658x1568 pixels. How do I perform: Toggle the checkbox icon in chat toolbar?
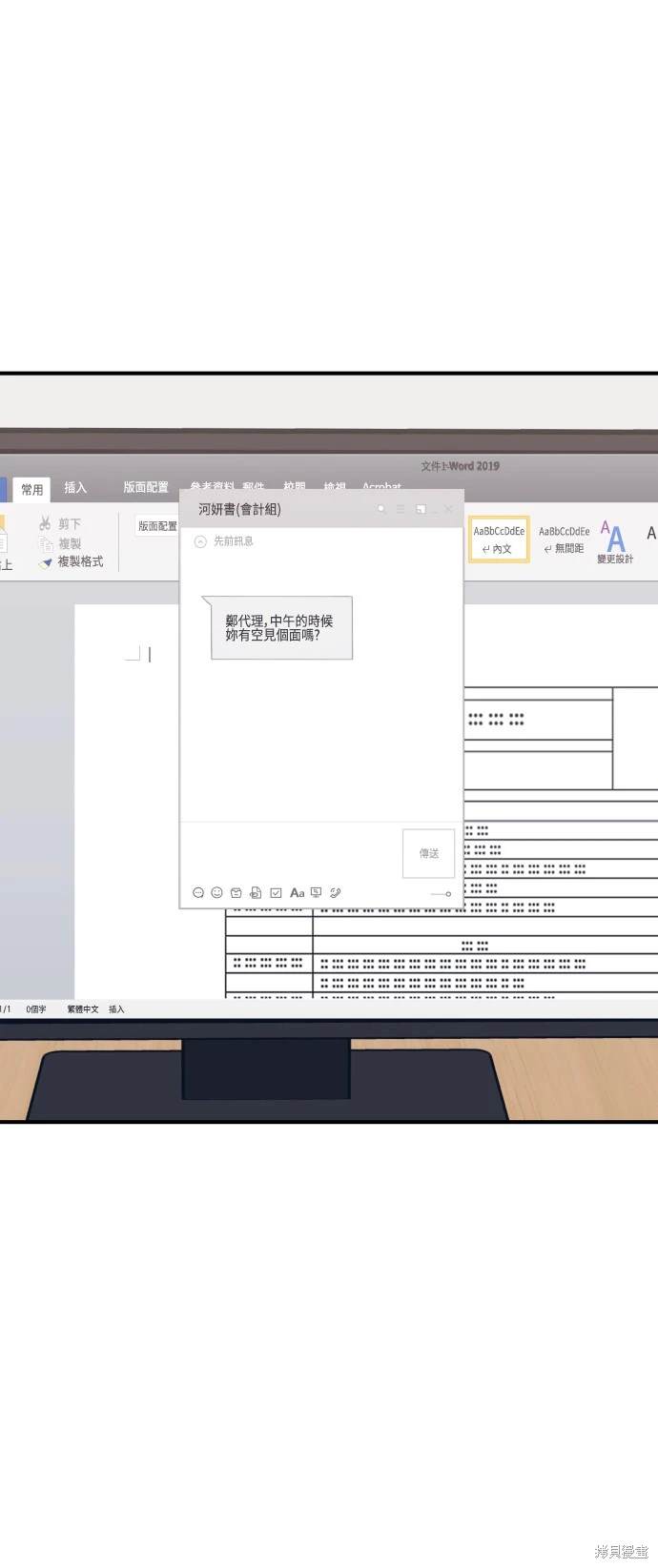coord(276,893)
